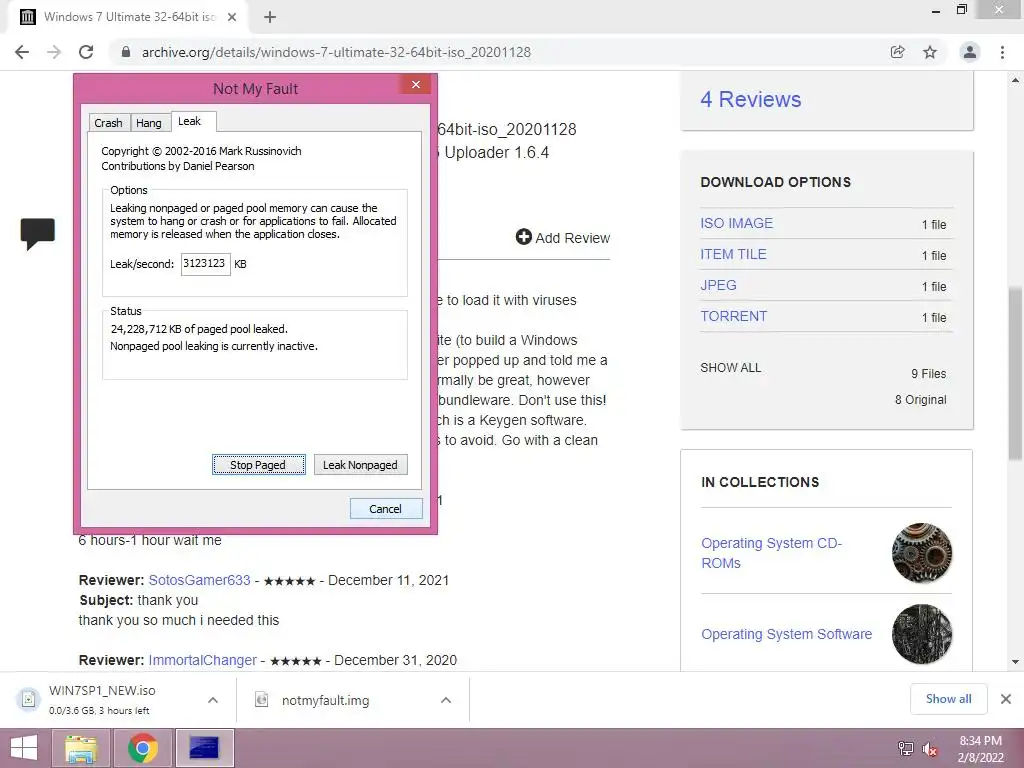Viewport: 1024px width, 768px height.
Task: Click Cancel in Not My Fault dialog
Action: pos(386,509)
